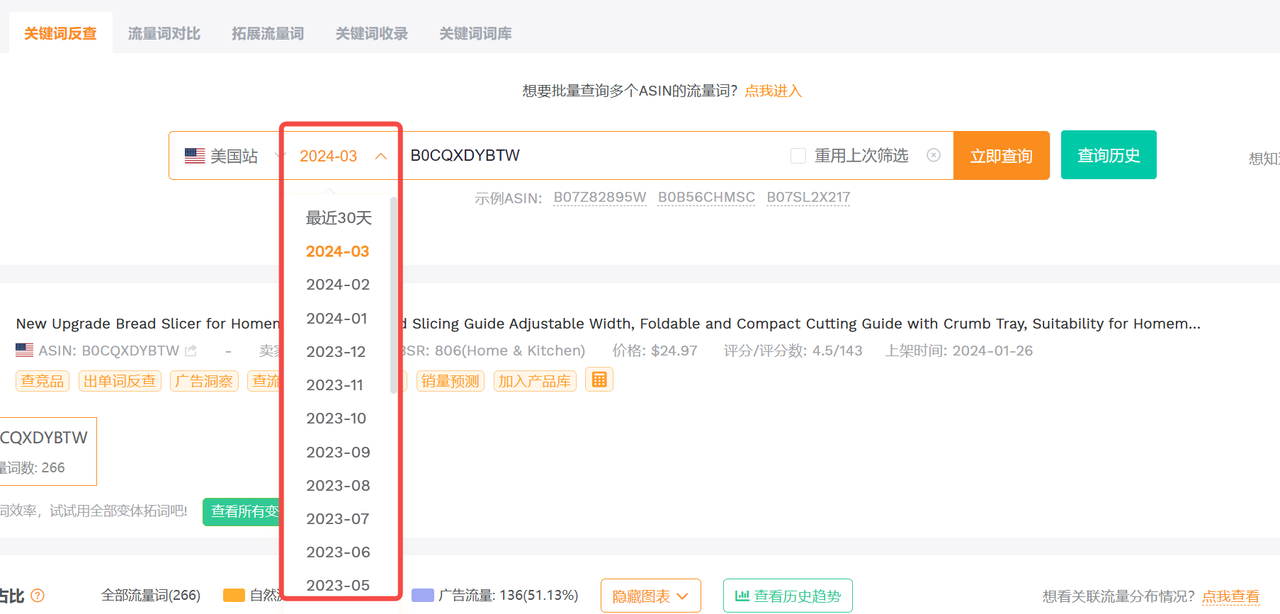Image resolution: width=1280 pixels, height=614 pixels.
Task: Expand the 隐藏图表 dropdown button
Action: click(651, 596)
